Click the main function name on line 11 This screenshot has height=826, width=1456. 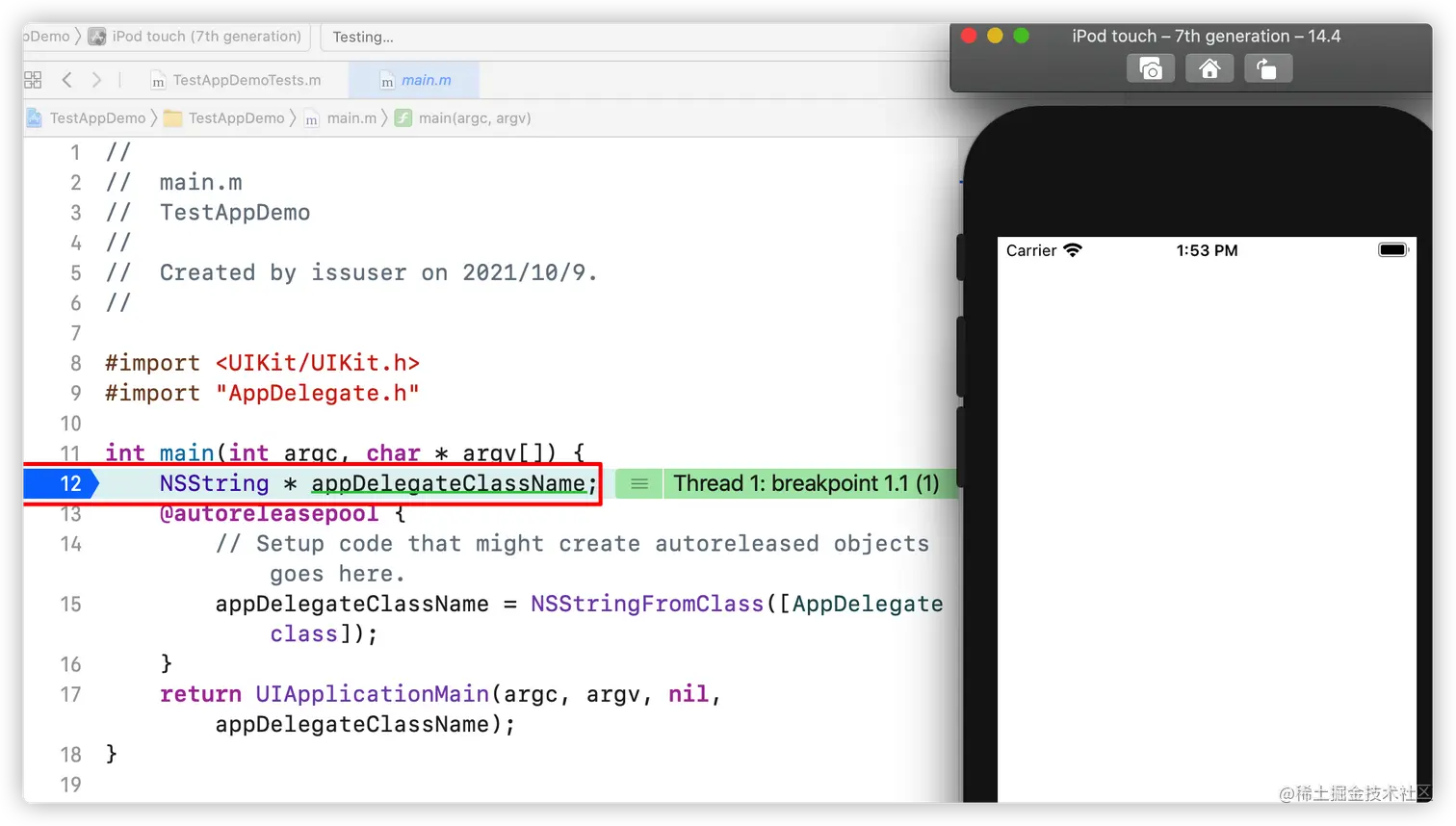(x=187, y=452)
